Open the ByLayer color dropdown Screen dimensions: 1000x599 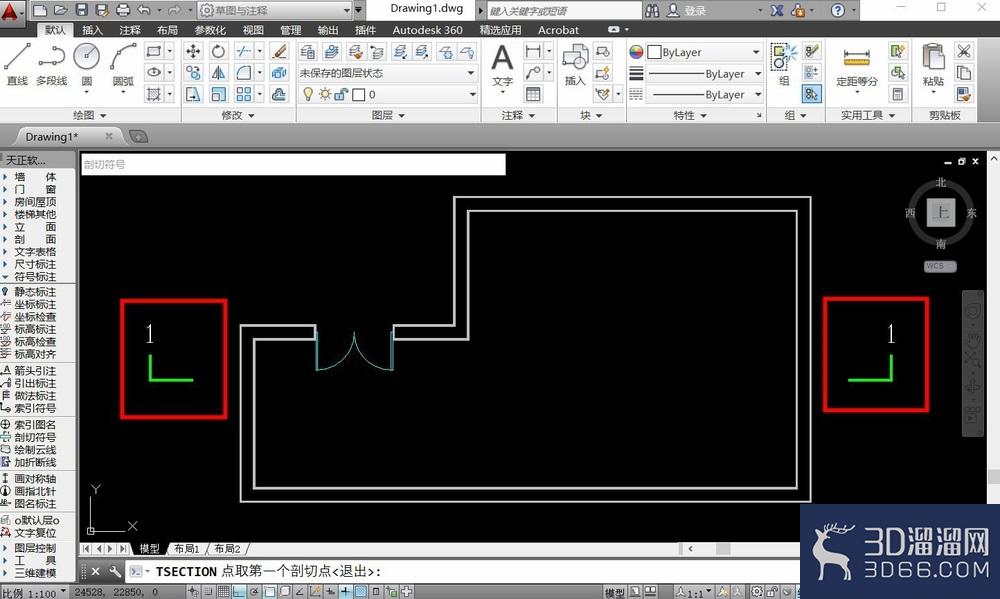[x=704, y=52]
